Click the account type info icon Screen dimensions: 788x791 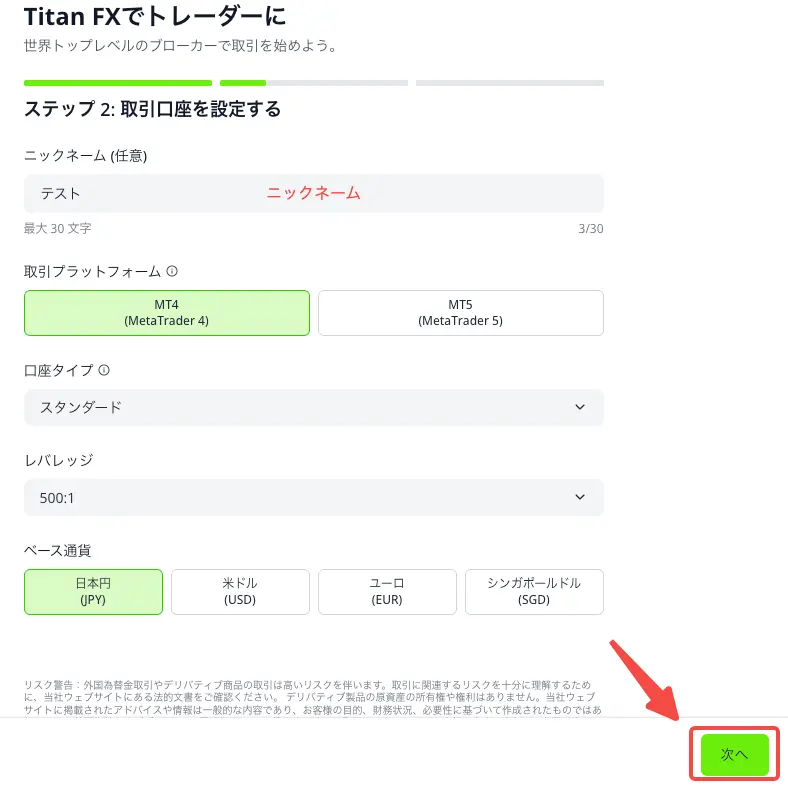coord(104,370)
